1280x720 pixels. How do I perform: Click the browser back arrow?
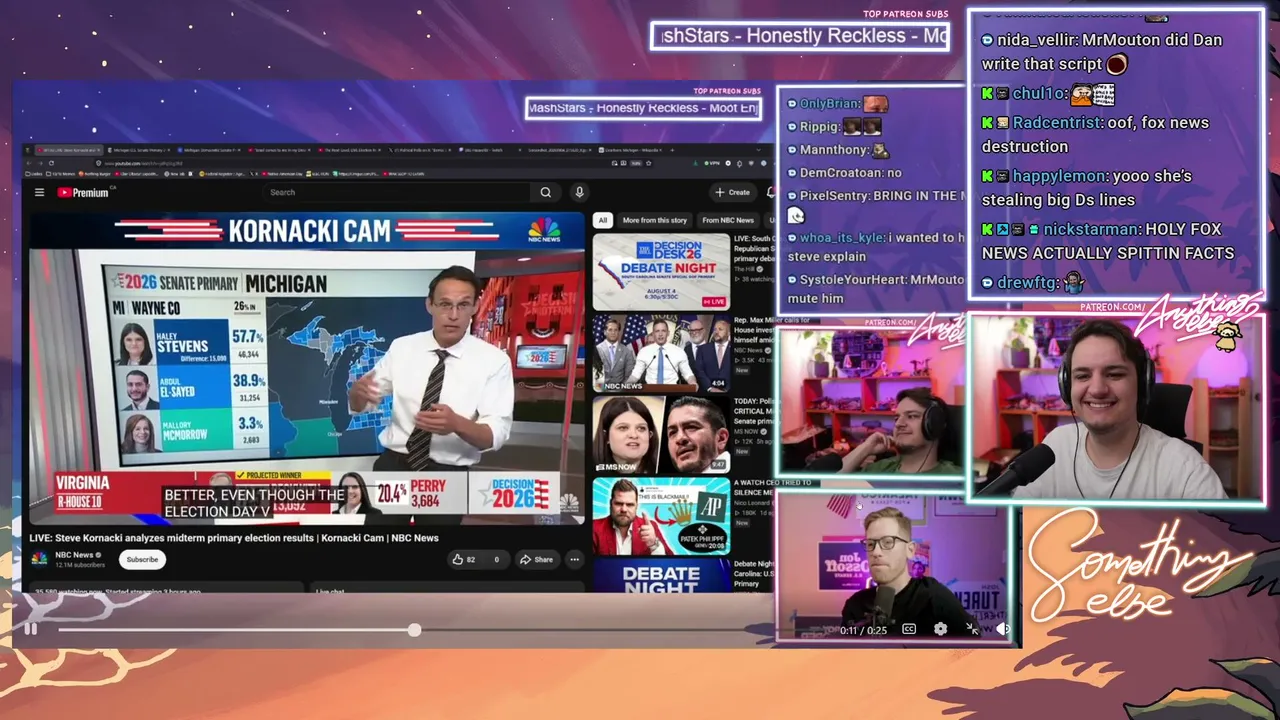pyautogui.click(x=28, y=162)
